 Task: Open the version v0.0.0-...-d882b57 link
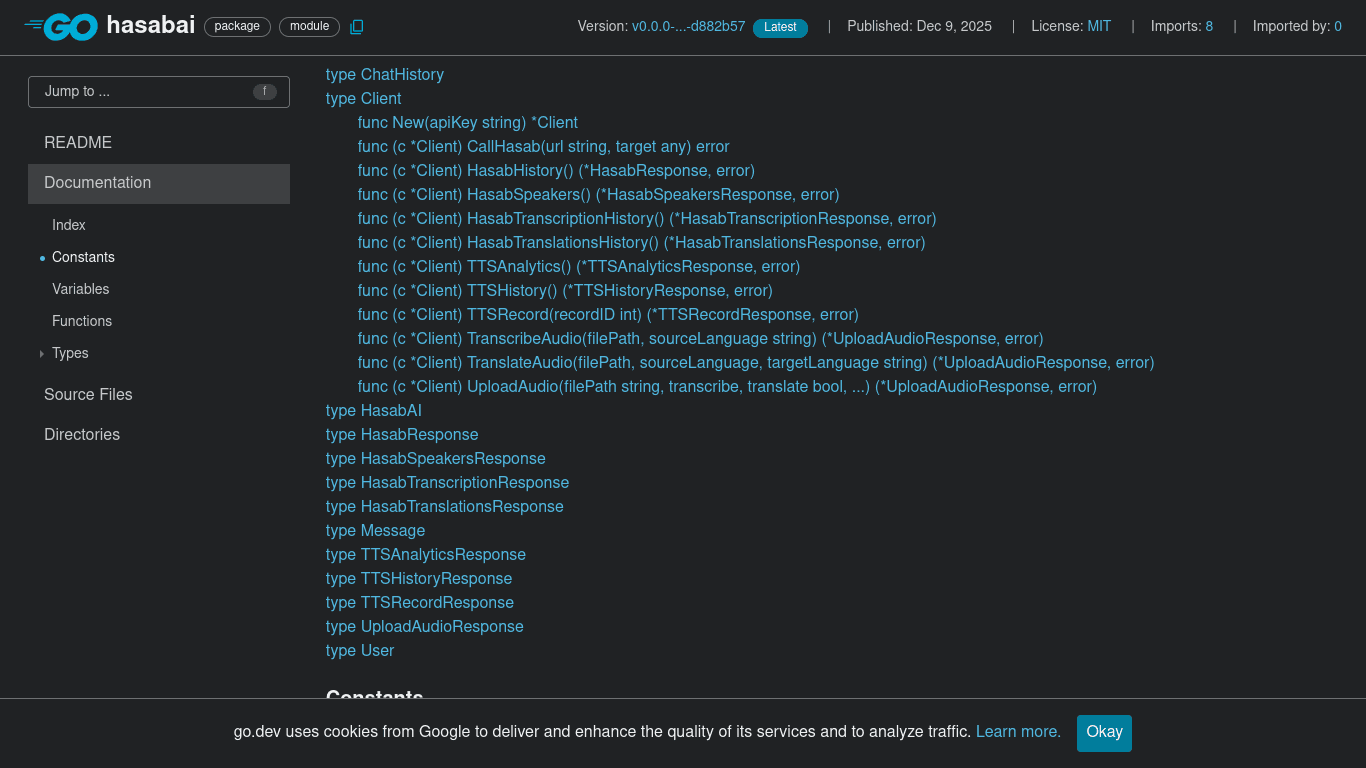[x=690, y=26]
